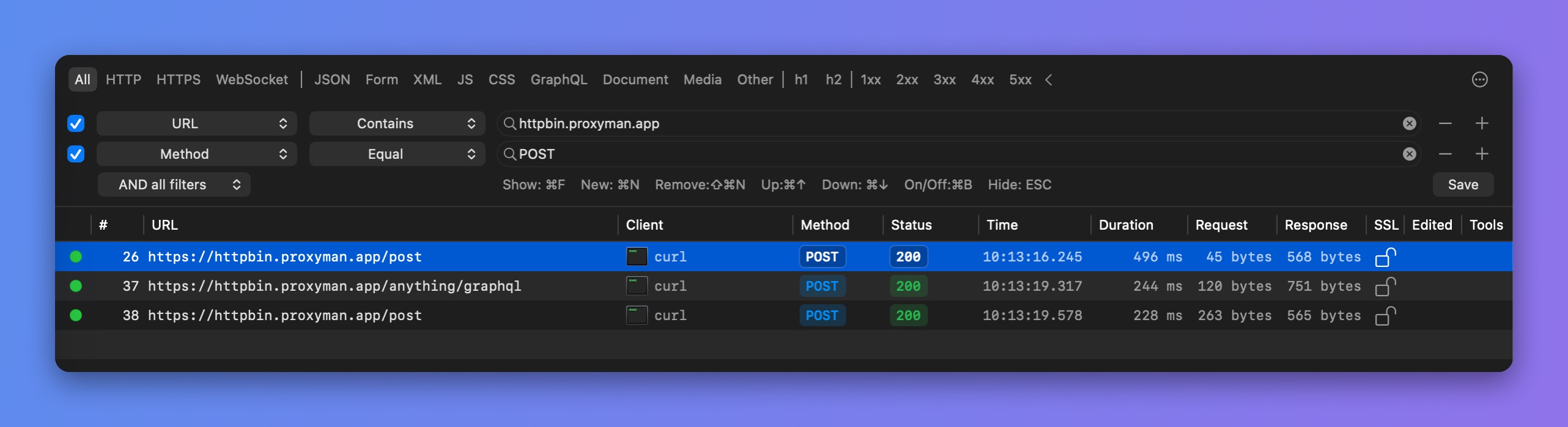Click SSL unlock icon for request 37
Image resolution: width=1568 pixels, height=427 pixels.
(1385, 286)
